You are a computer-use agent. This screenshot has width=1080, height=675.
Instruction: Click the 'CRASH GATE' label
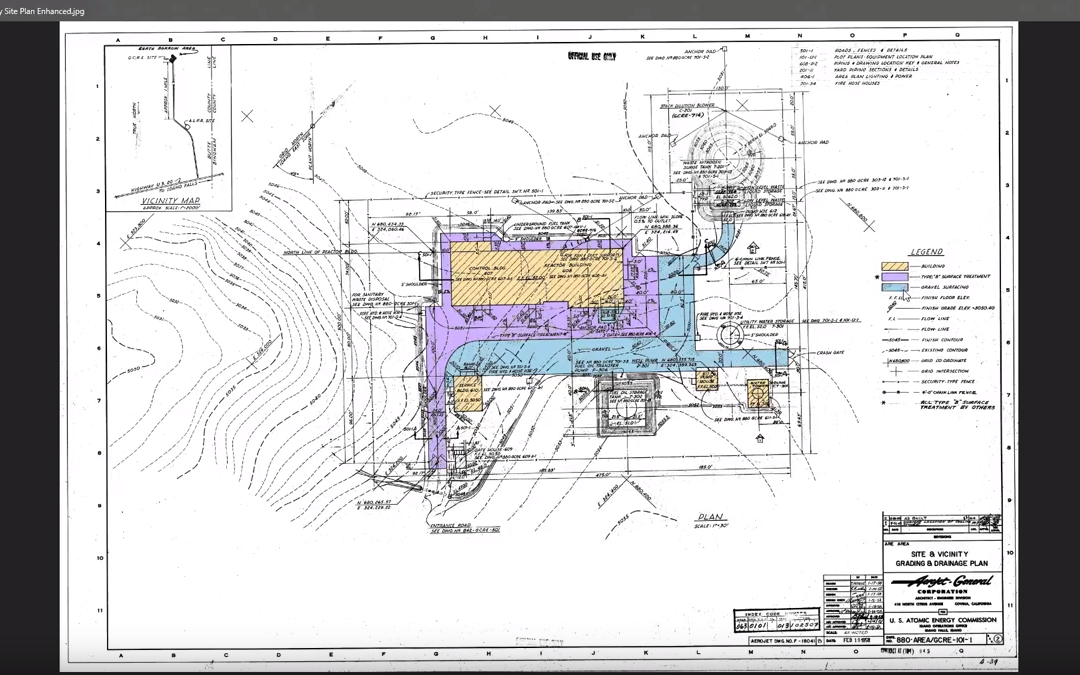coord(831,353)
